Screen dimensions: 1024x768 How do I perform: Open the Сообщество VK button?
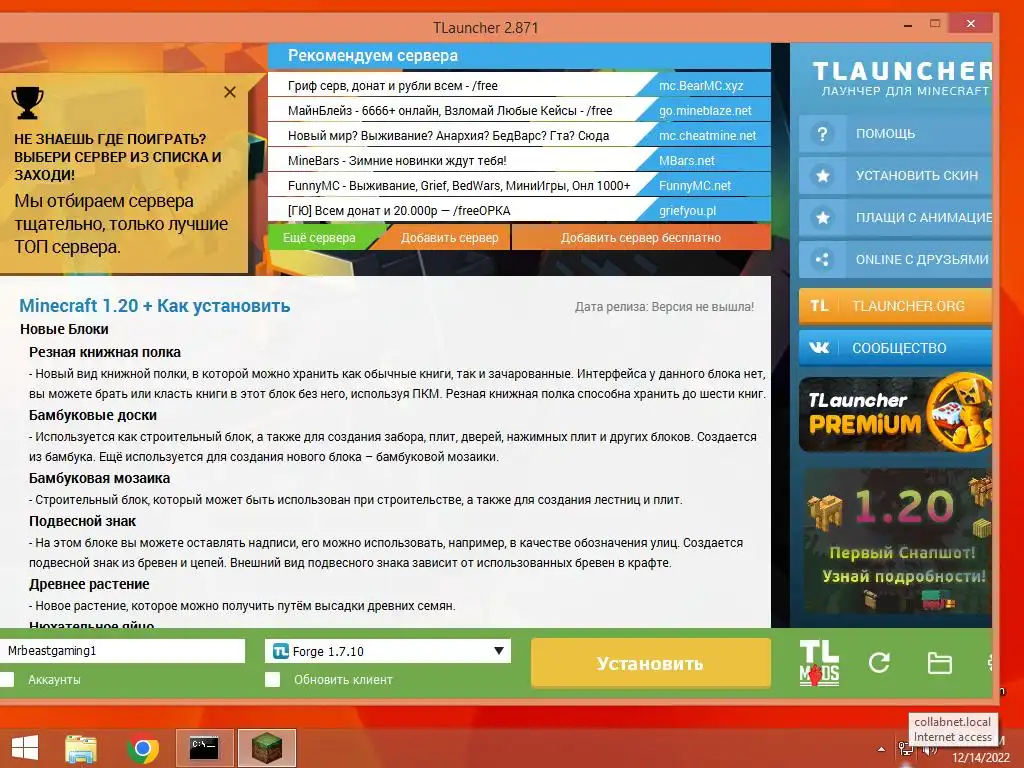(895, 347)
